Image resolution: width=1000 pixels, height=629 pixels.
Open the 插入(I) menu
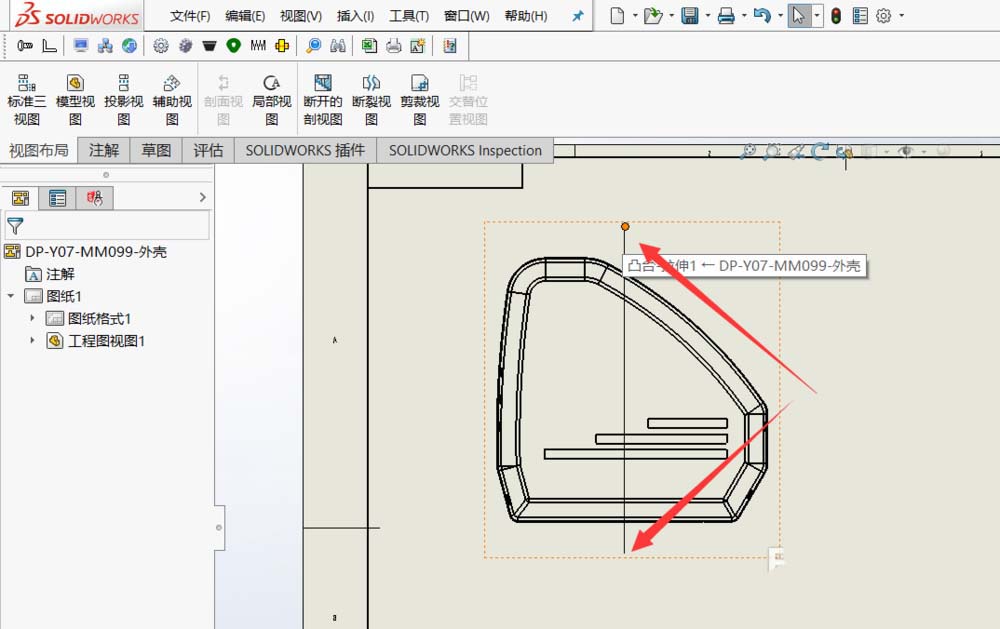[355, 16]
